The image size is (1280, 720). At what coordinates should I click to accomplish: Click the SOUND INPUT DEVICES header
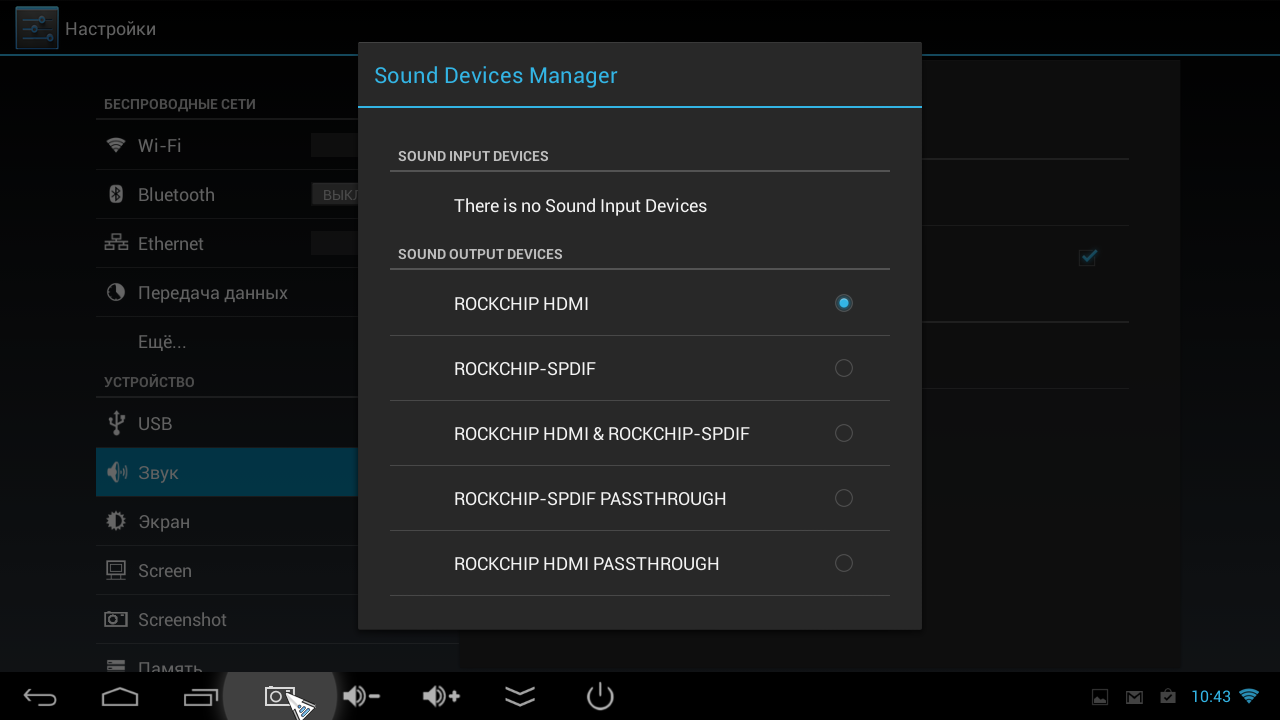click(x=473, y=156)
